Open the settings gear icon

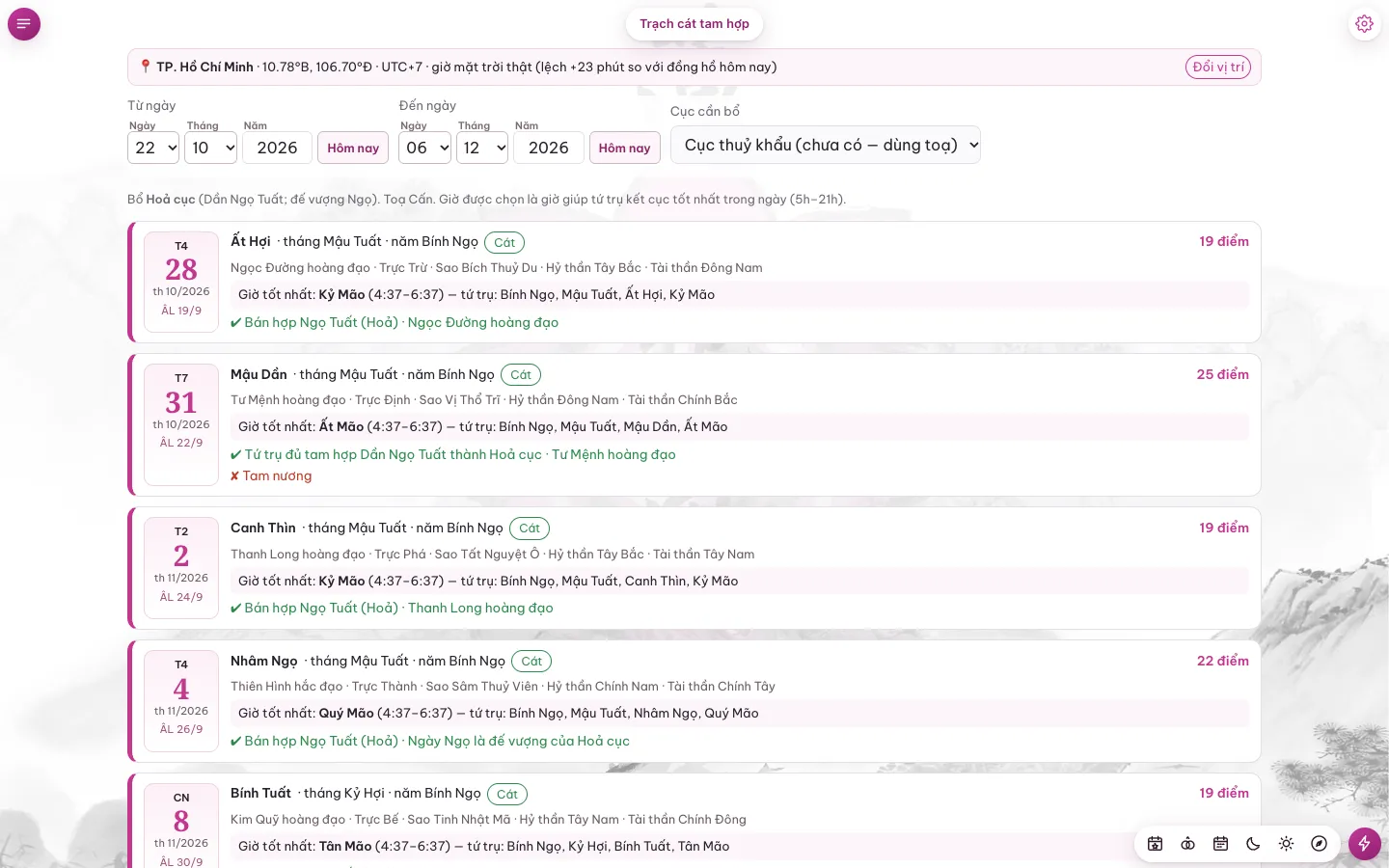coord(1364,24)
